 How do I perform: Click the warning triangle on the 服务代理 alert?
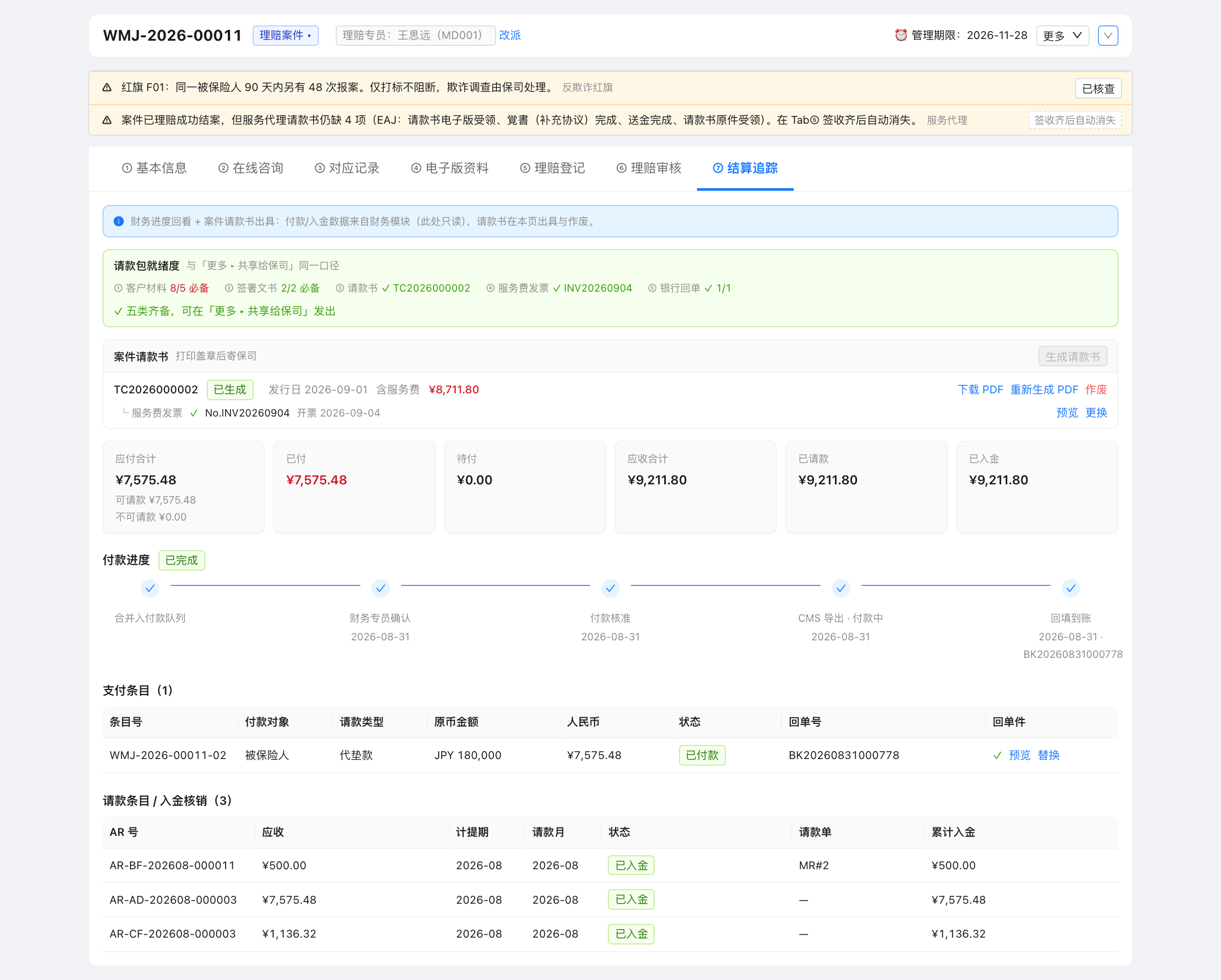tap(106, 120)
